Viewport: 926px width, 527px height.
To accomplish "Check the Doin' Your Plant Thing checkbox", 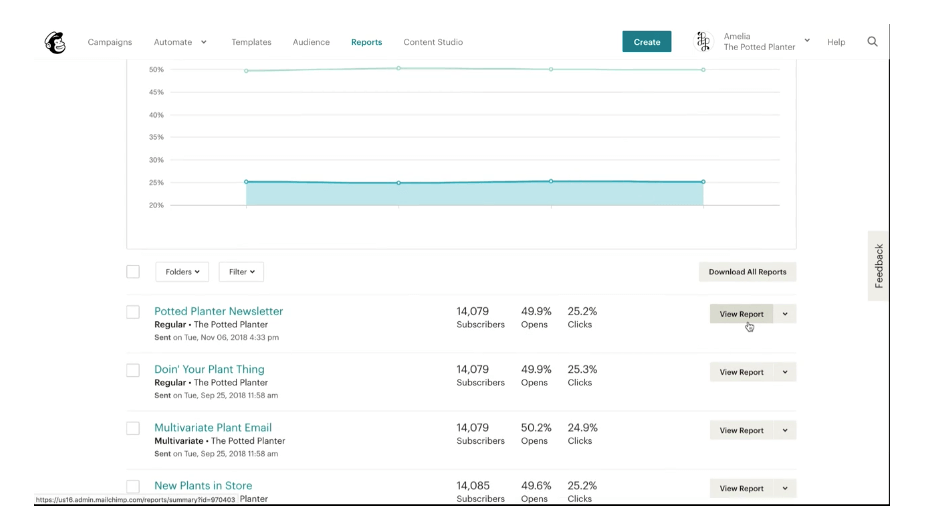I will [x=133, y=370].
